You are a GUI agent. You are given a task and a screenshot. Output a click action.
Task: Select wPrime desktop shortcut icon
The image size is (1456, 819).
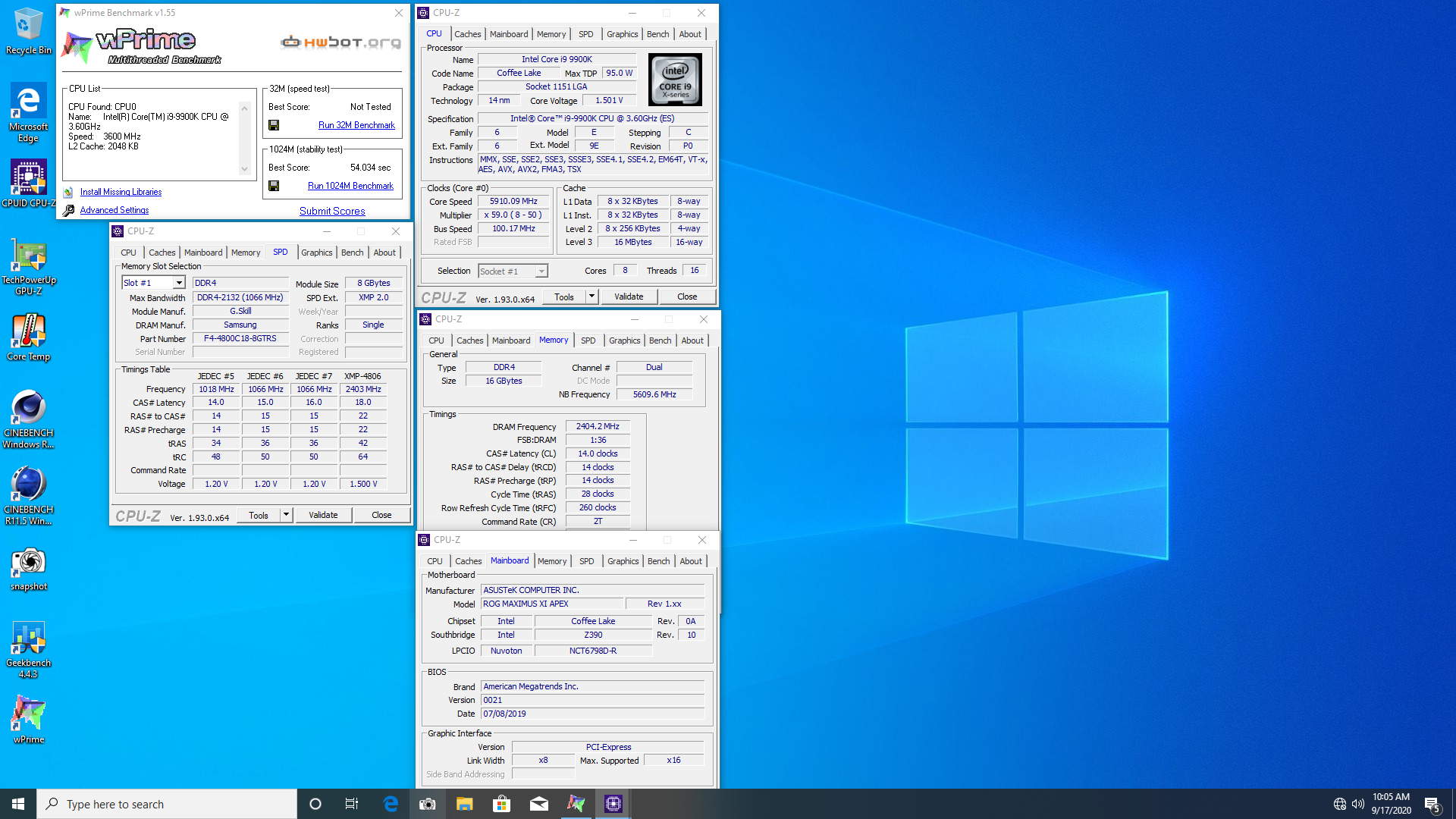click(x=29, y=719)
